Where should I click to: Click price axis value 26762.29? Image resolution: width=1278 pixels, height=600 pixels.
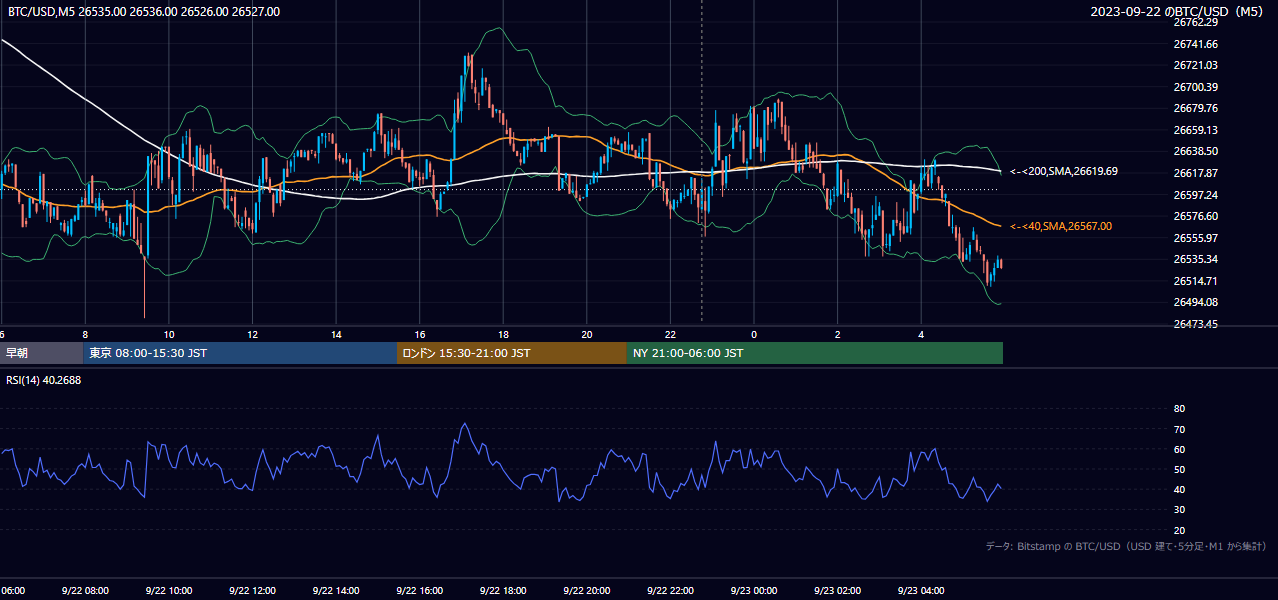1195,23
